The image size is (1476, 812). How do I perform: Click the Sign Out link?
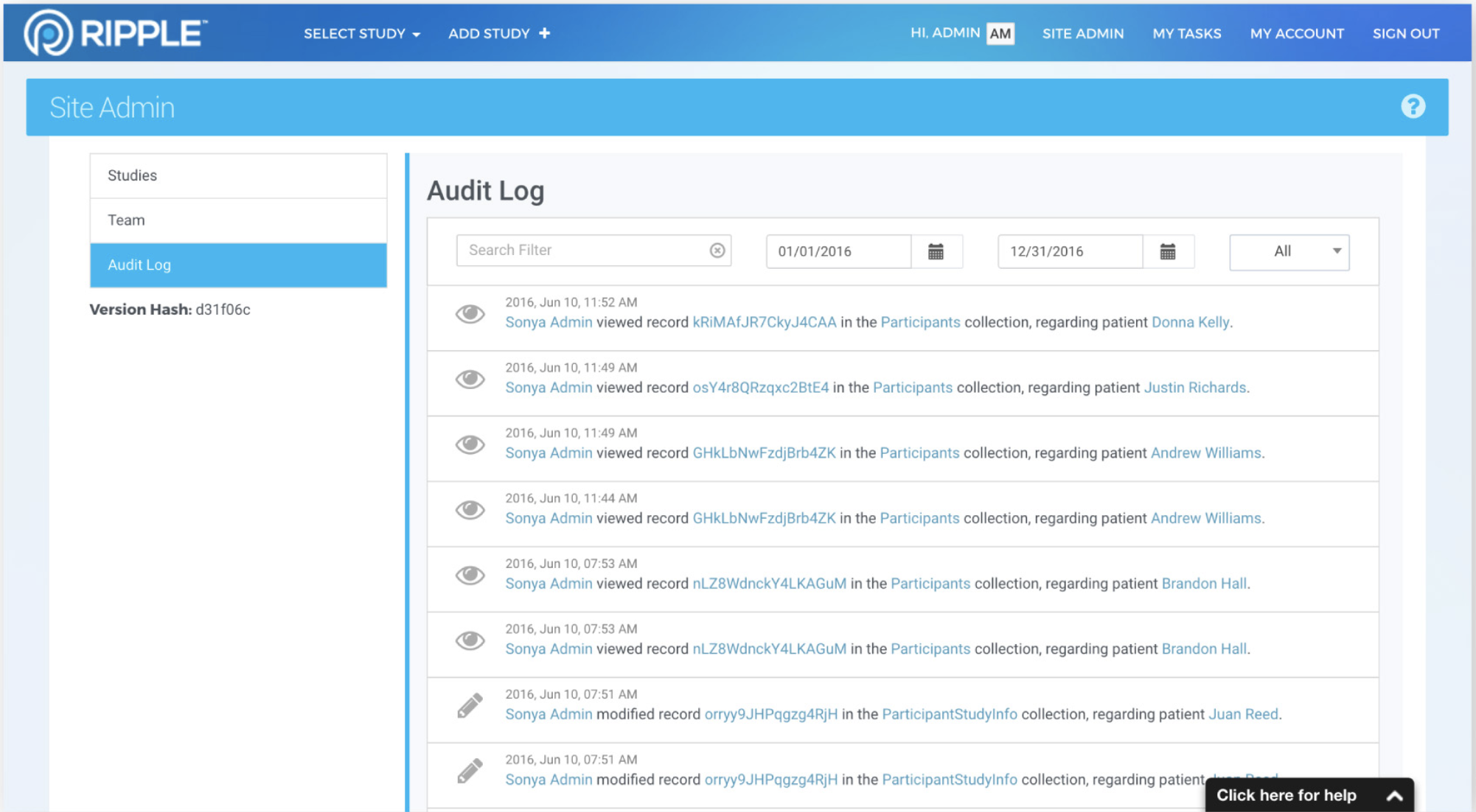click(x=1405, y=34)
